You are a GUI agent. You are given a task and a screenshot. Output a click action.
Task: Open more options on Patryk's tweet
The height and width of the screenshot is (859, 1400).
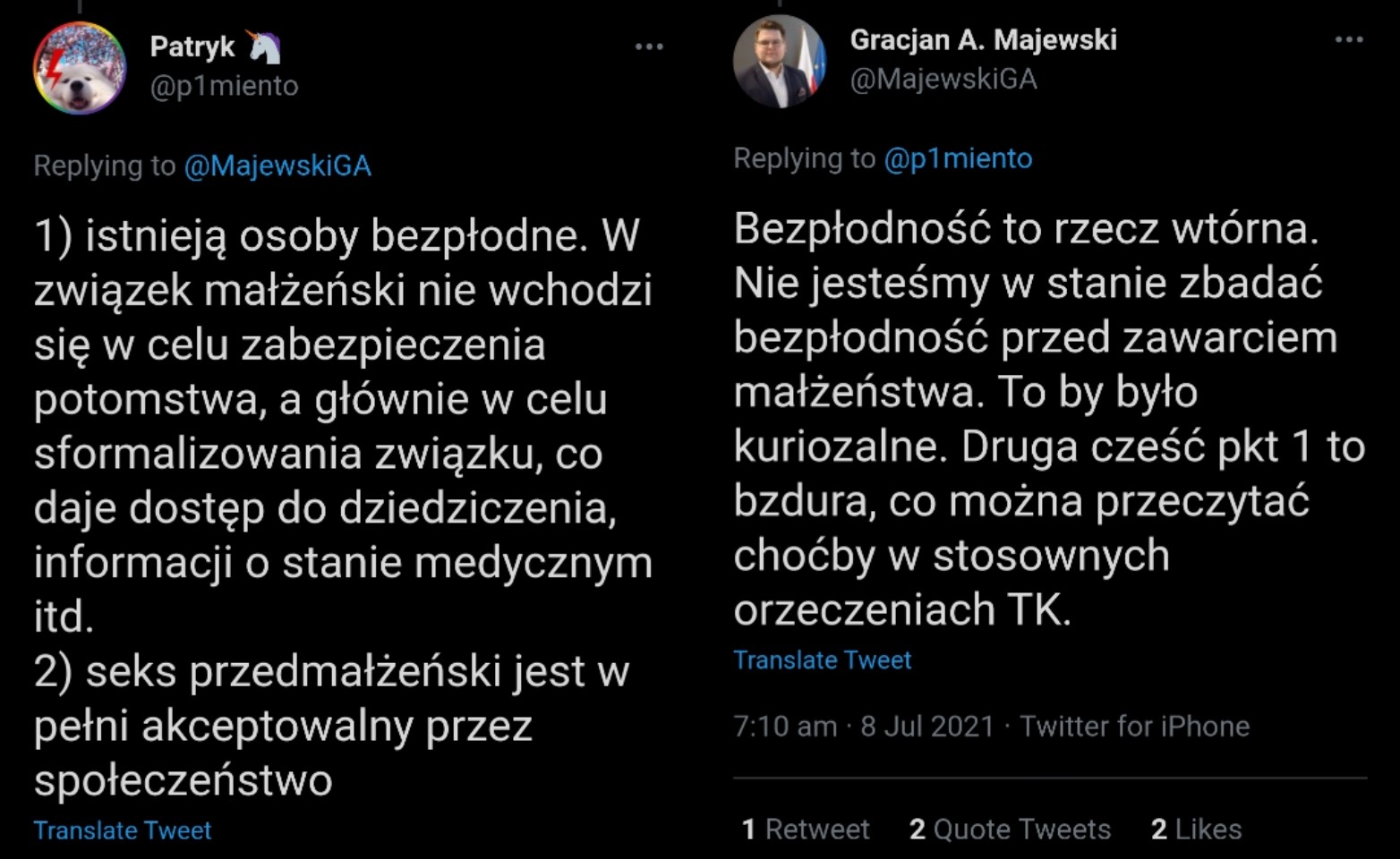pos(649,47)
